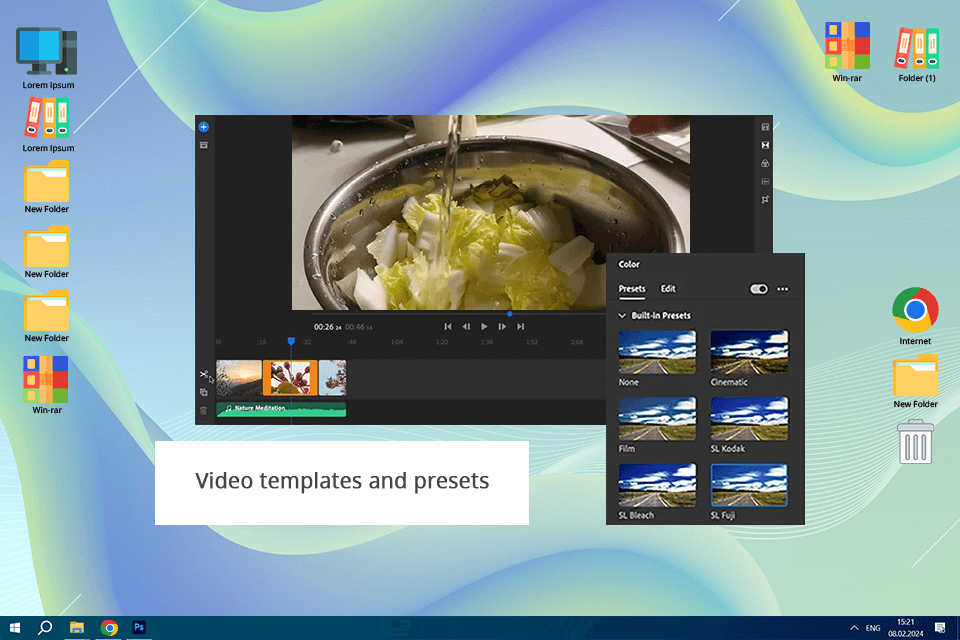Apply the SL Kodak color preset
Image resolution: width=960 pixels, height=640 pixels.
(x=749, y=419)
